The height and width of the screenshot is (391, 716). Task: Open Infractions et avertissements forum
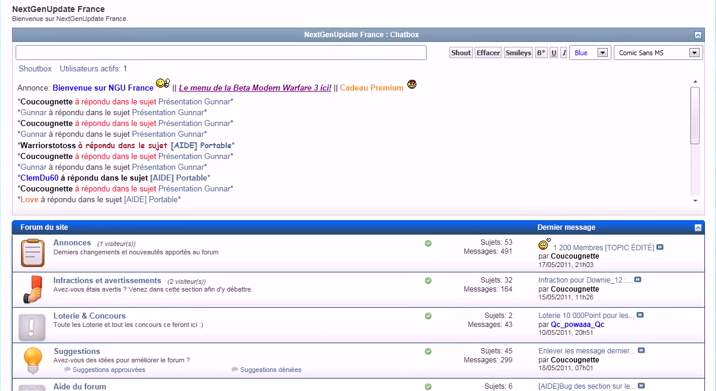point(107,280)
